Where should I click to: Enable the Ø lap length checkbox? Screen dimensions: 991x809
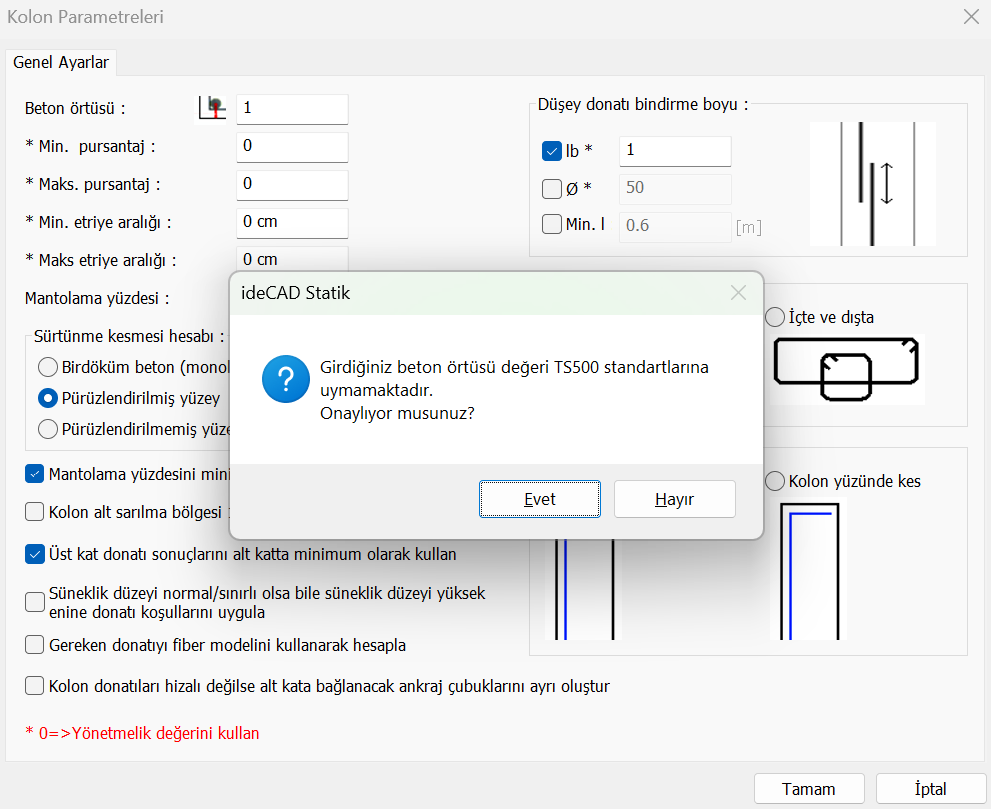coord(551,188)
